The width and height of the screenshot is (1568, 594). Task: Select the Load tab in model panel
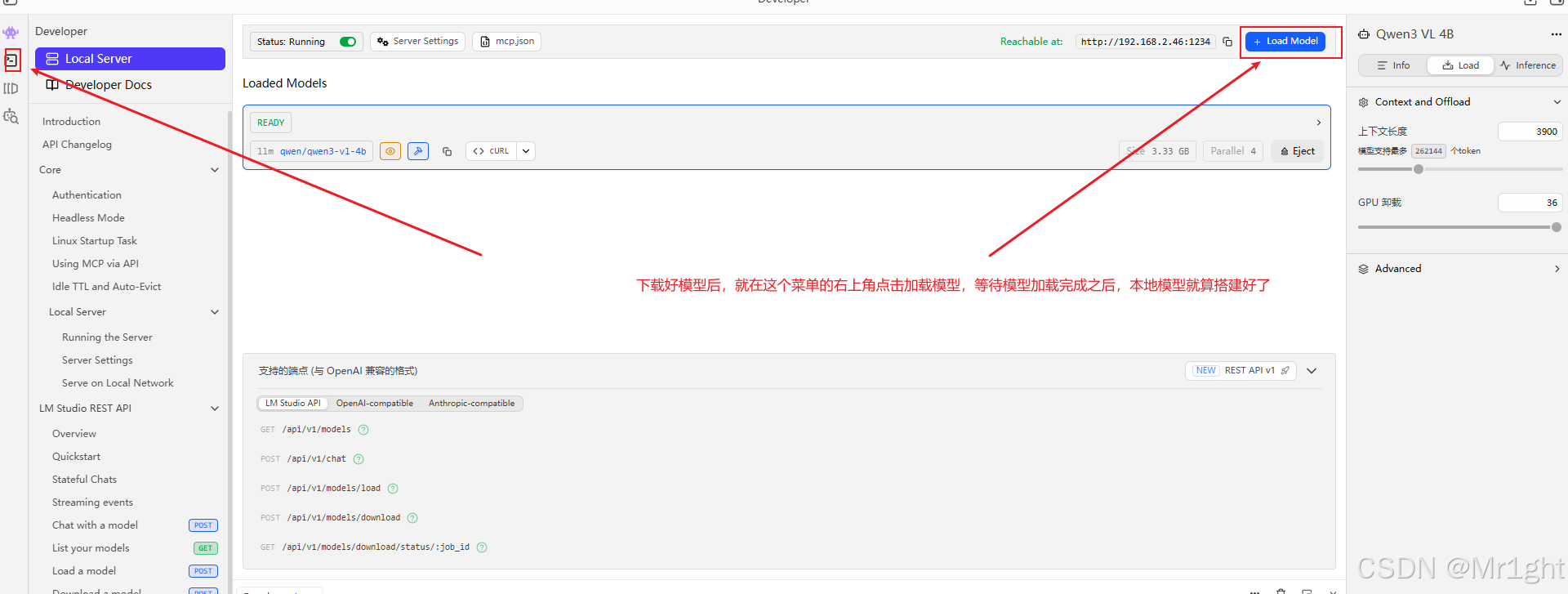click(1460, 65)
